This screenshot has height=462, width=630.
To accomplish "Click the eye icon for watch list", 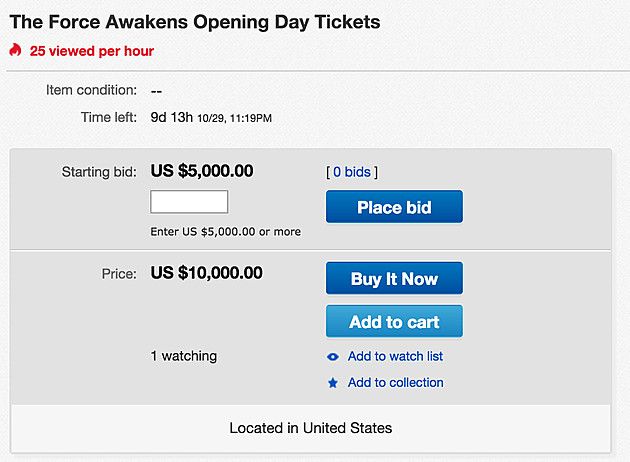I will pos(333,357).
